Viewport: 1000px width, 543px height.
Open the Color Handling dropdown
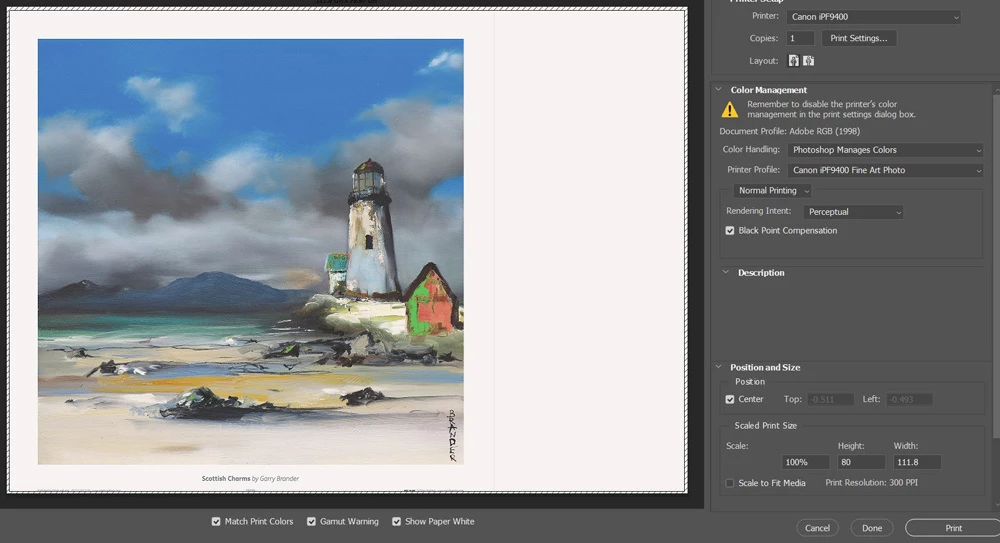885,150
